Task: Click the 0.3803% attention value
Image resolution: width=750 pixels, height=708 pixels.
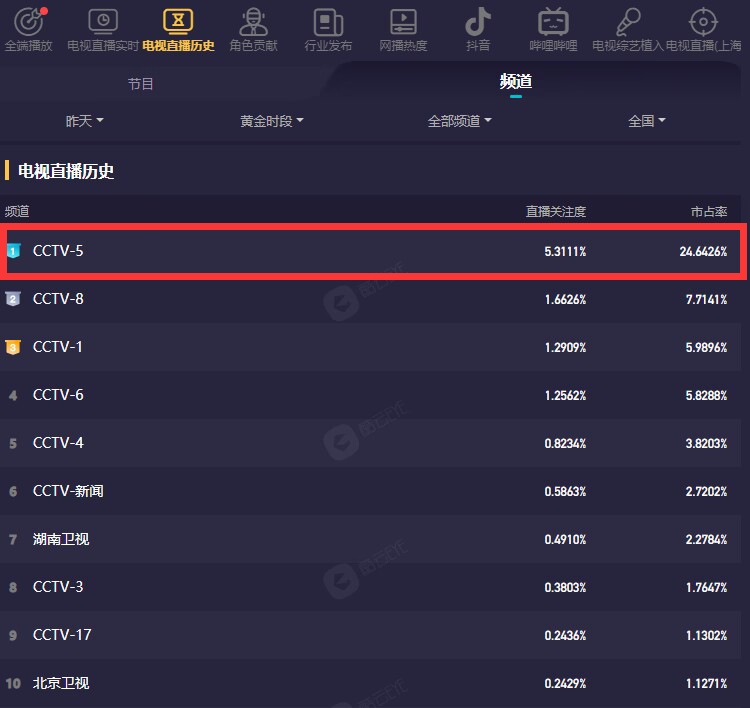Action: pyautogui.click(x=565, y=587)
